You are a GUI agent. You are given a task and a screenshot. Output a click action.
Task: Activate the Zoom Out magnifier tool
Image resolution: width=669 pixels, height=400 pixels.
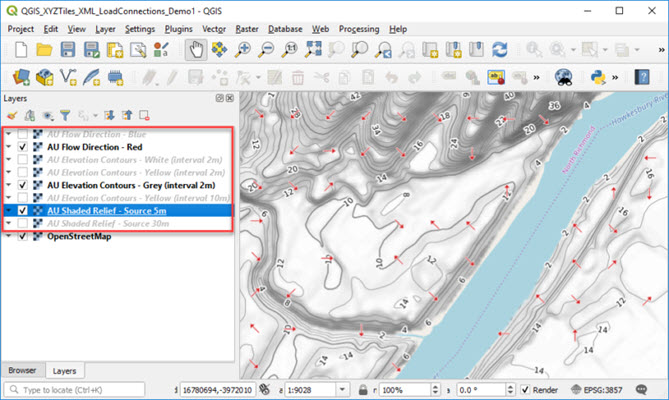point(267,50)
